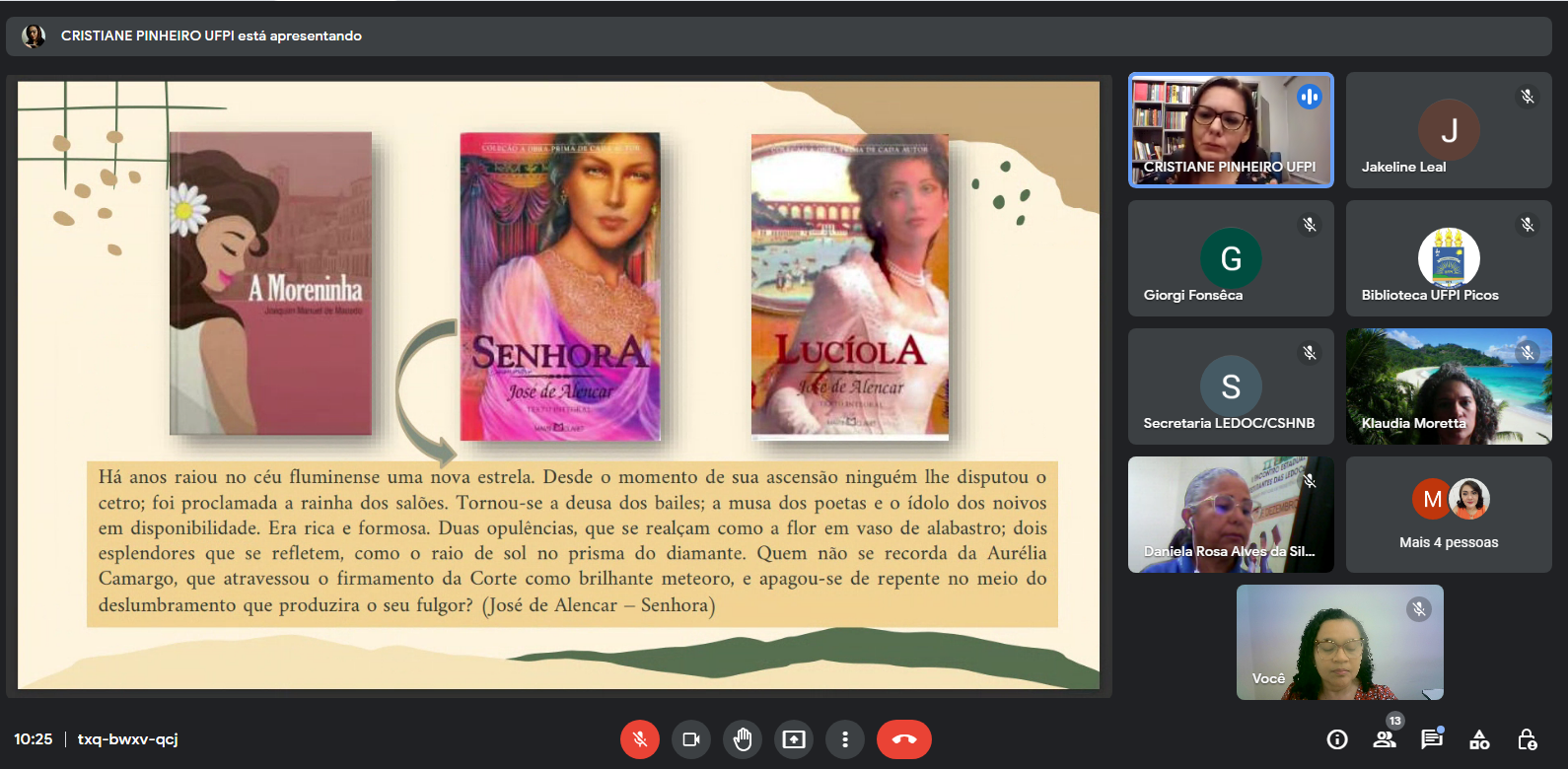Open meeting details info icon
This screenshot has height=769, width=1568.
point(1337,739)
